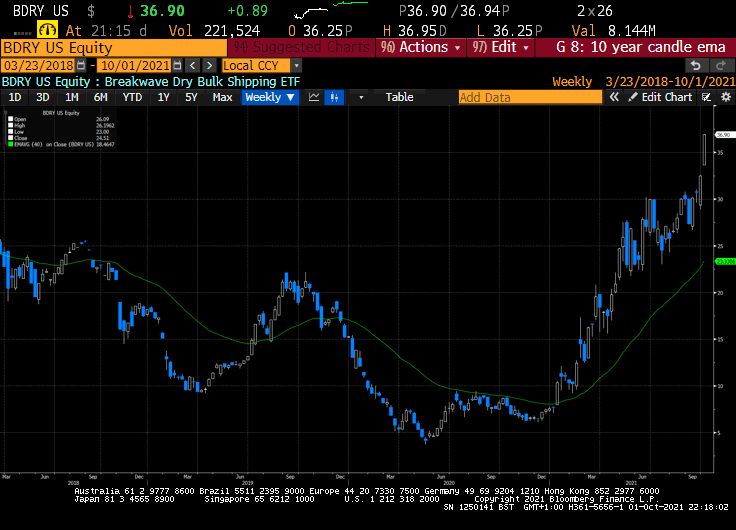
Task: Toggle High series checkbox in legend
Action: pyautogui.click(x=10, y=125)
